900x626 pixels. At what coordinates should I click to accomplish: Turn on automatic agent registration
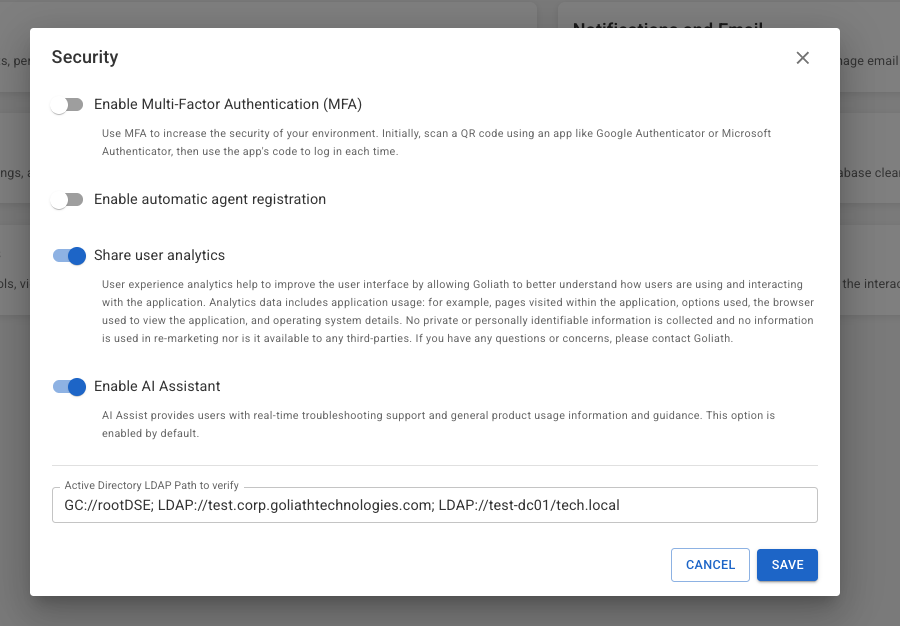[x=67, y=200]
